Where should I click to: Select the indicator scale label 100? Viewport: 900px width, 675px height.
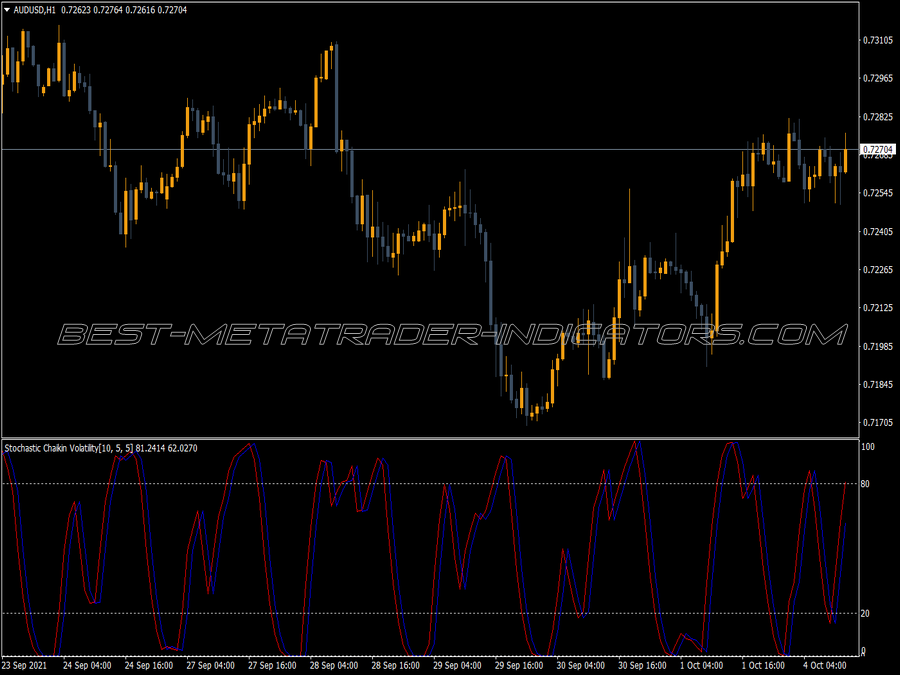pos(868,447)
